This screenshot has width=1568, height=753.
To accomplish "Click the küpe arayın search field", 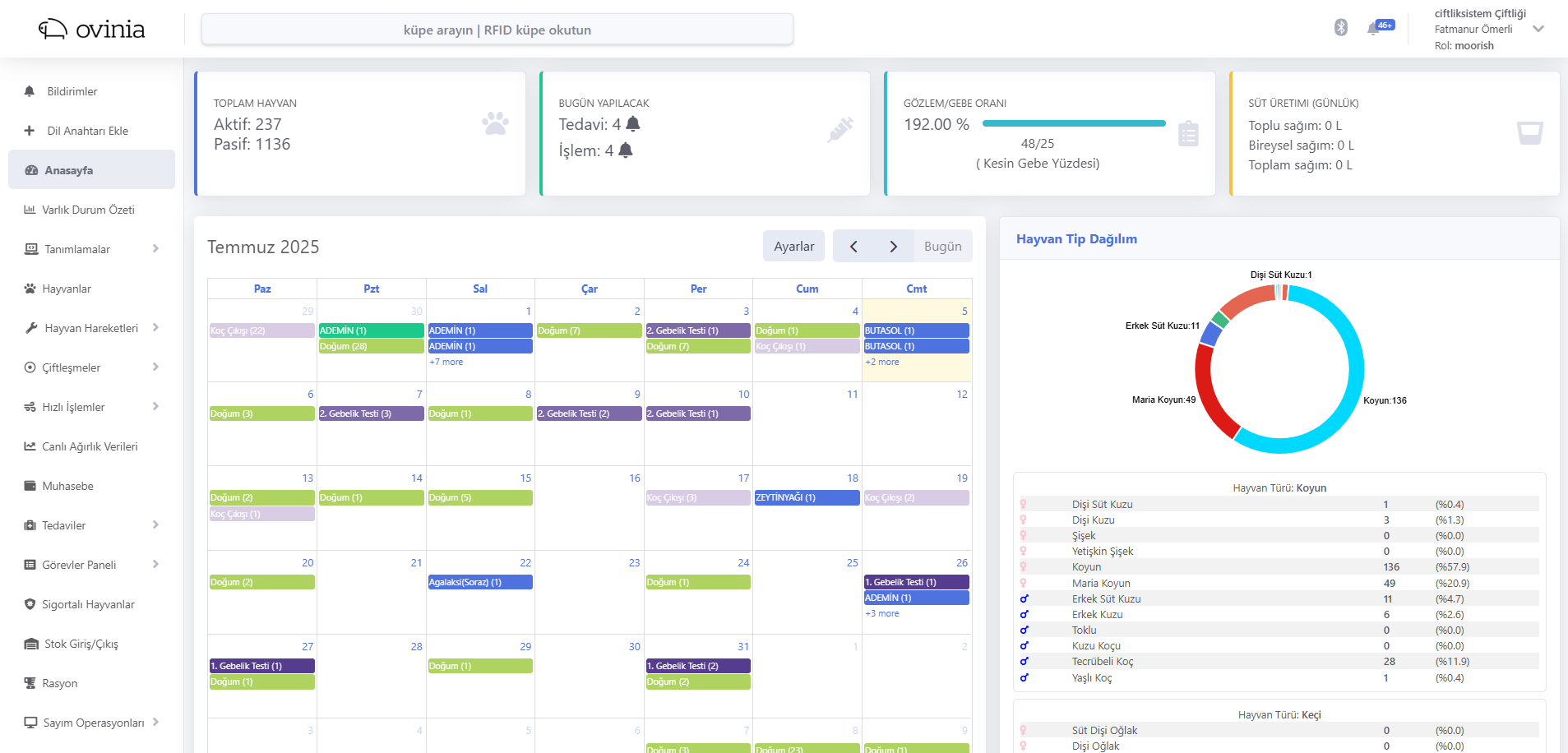I will 497,30.
